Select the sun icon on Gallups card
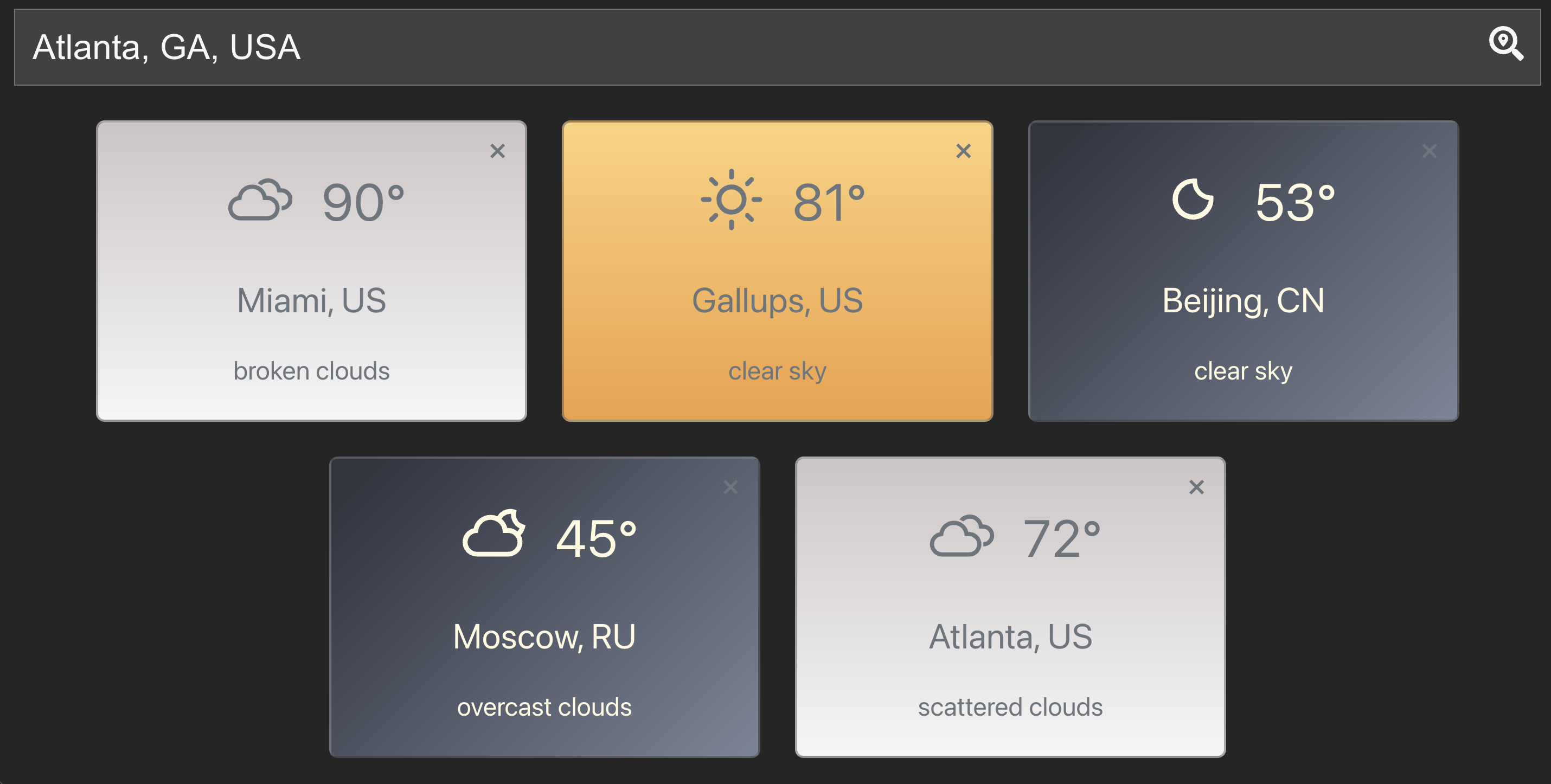The width and height of the screenshot is (1551, 784). coord(732,200)
